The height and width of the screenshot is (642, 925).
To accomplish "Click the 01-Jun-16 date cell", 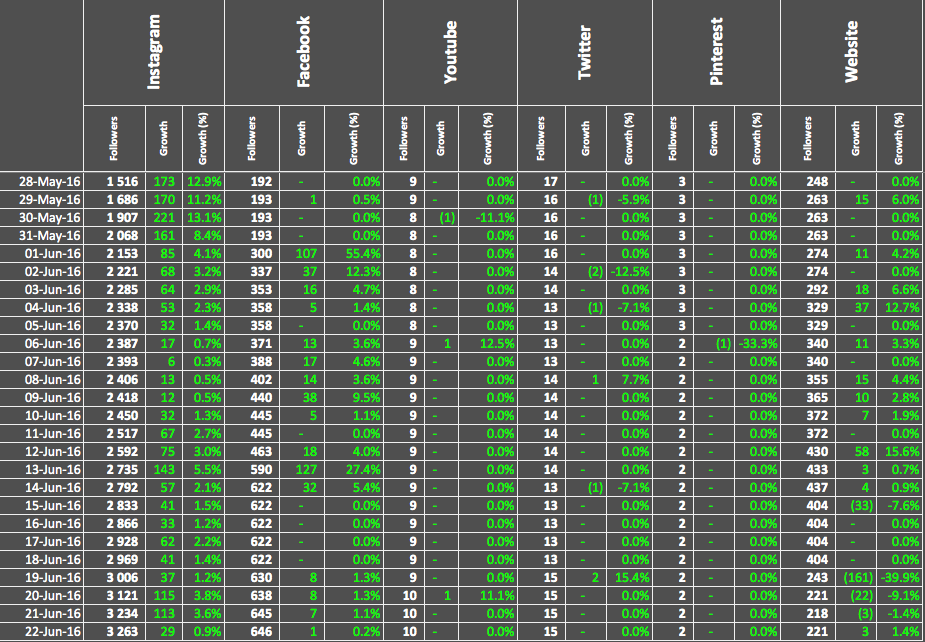I will tap(42, 254).
